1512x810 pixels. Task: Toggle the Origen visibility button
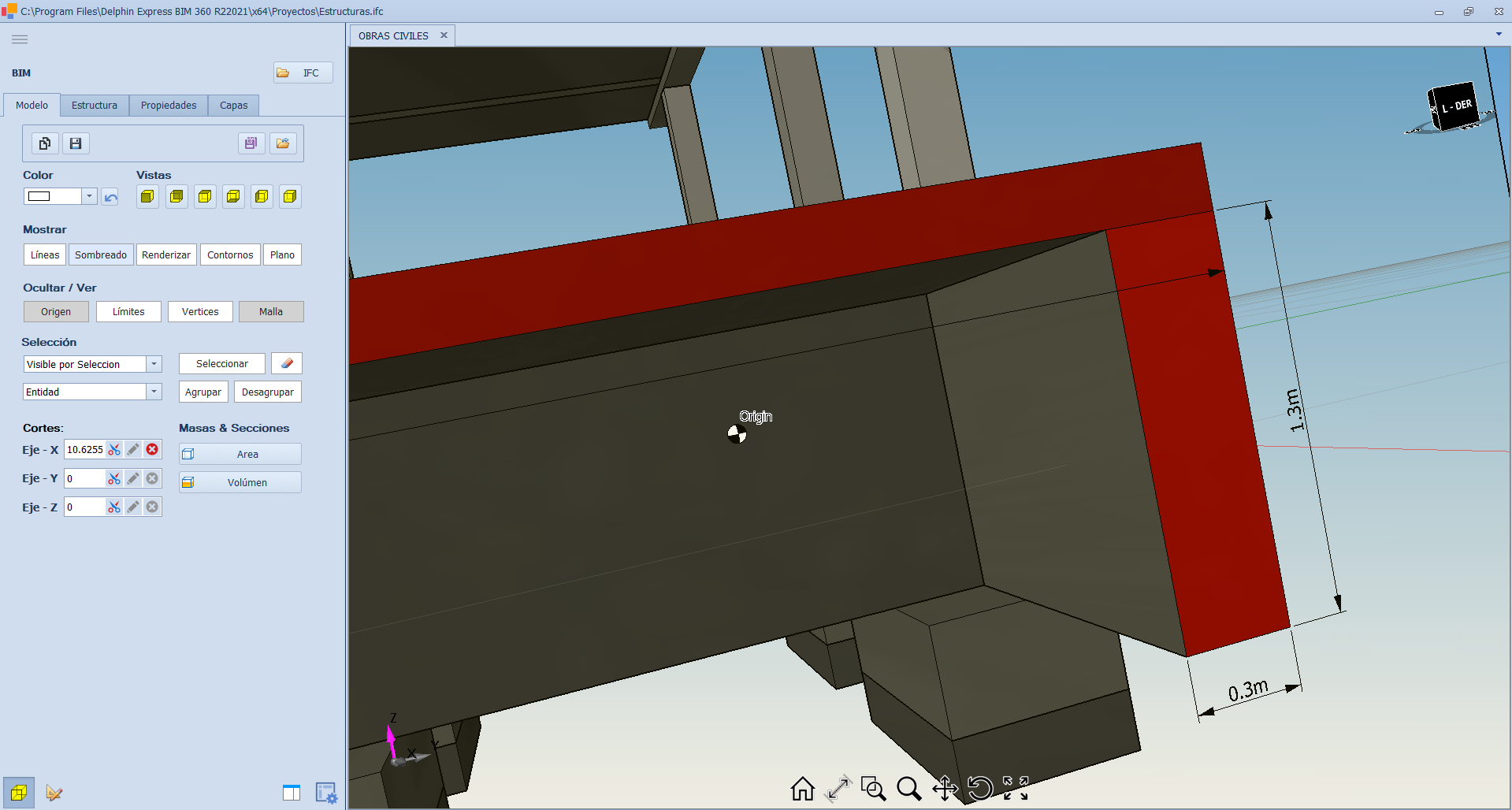point(56,312)
